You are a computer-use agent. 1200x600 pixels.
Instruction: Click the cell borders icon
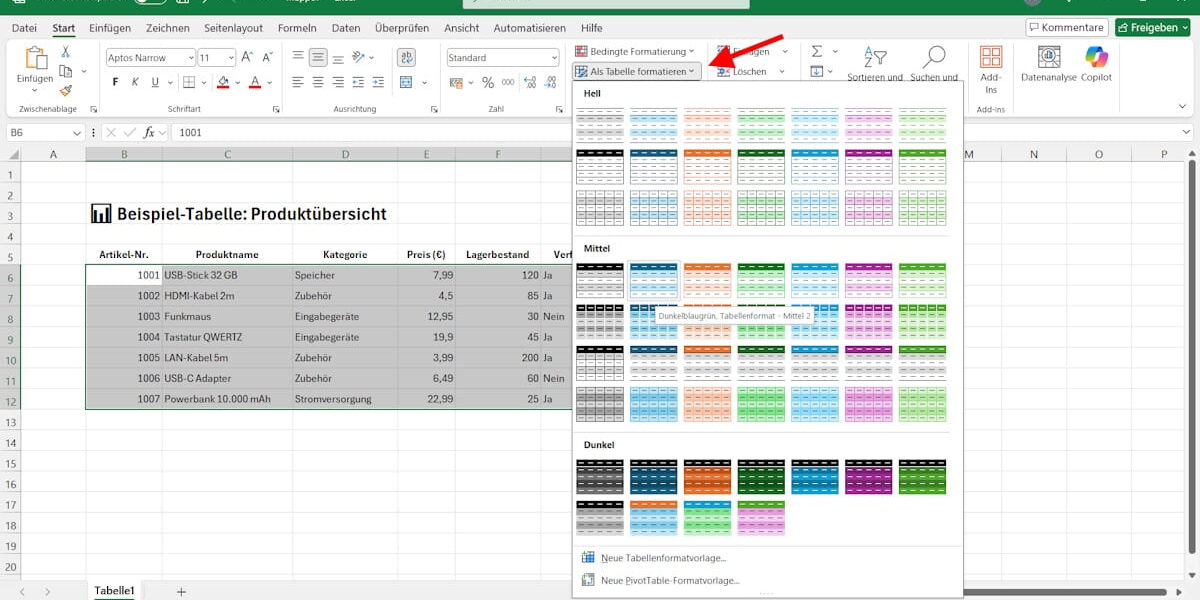point(188,82)
